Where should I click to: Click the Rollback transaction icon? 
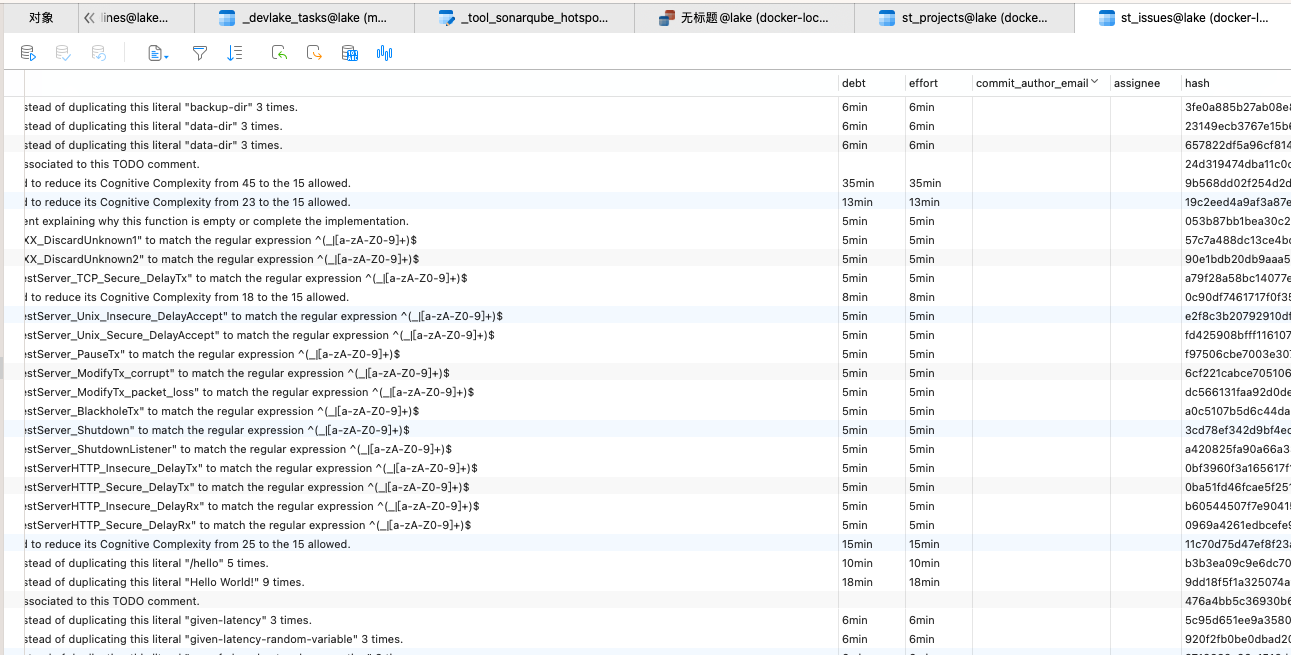click(98, 53)
